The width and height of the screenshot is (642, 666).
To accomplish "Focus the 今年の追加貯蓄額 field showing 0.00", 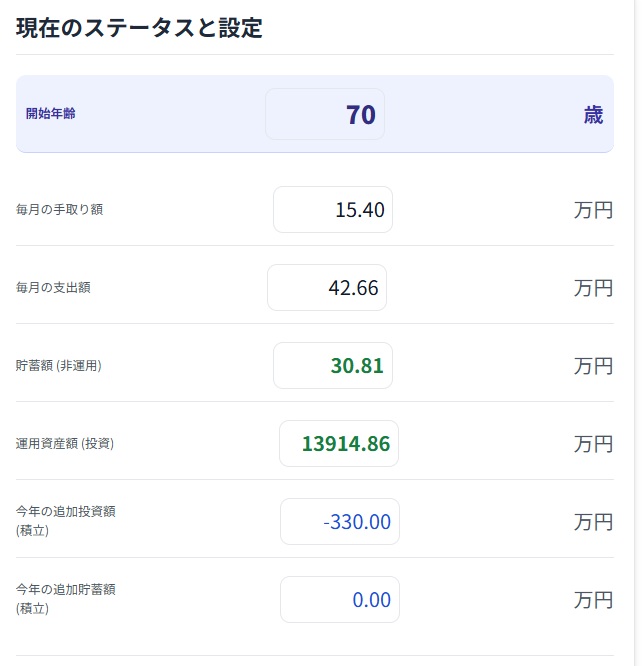I will coord(339,599).
